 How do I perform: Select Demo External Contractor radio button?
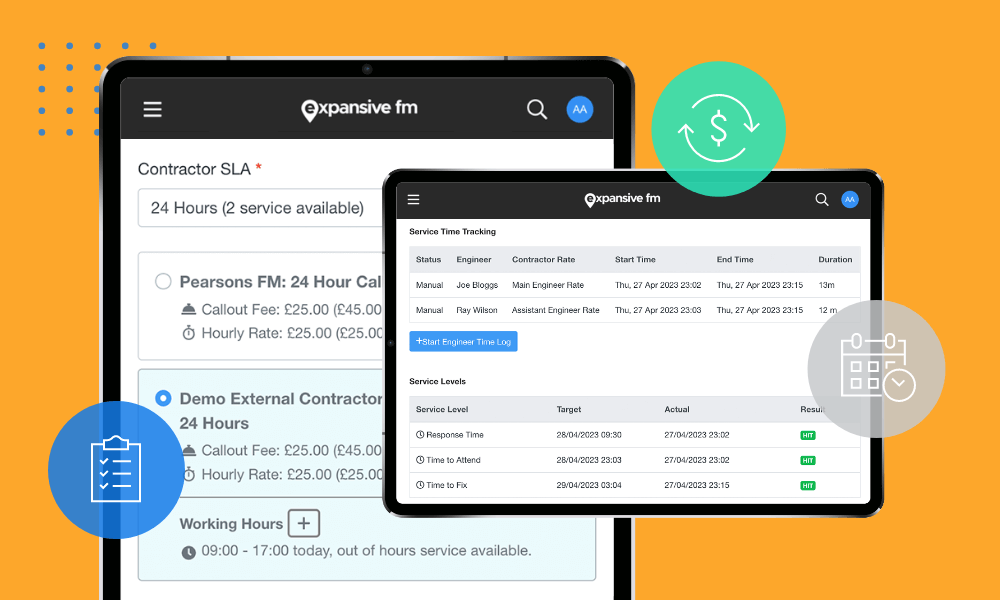(163, 399)
